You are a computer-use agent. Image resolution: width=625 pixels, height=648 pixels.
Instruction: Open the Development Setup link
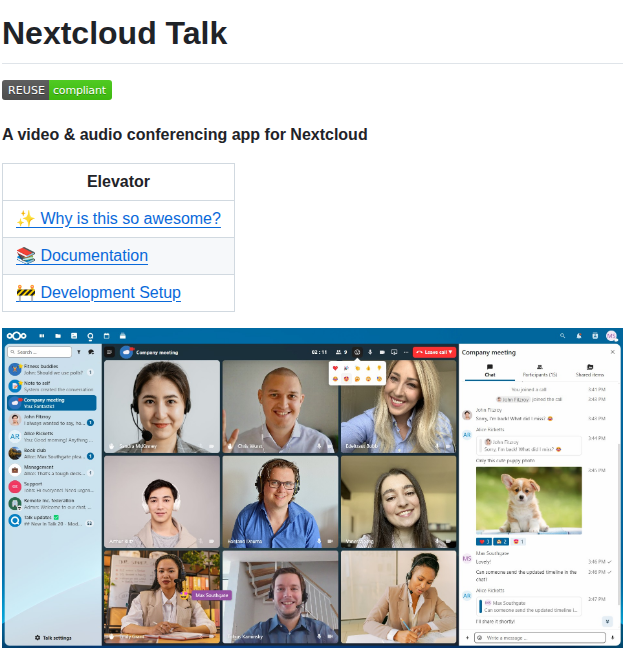coord(98,292)
